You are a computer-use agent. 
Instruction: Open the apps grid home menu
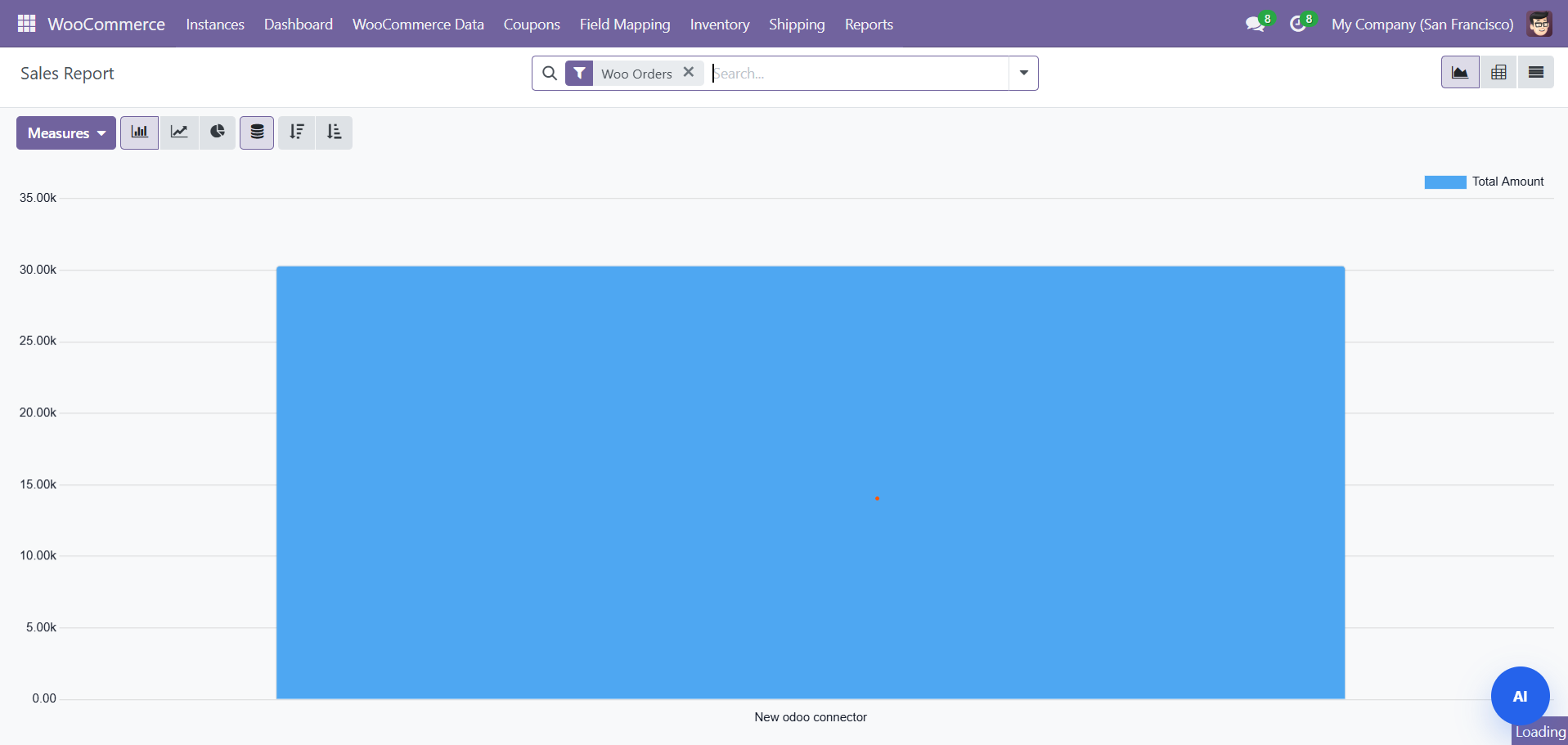point(26,24)
